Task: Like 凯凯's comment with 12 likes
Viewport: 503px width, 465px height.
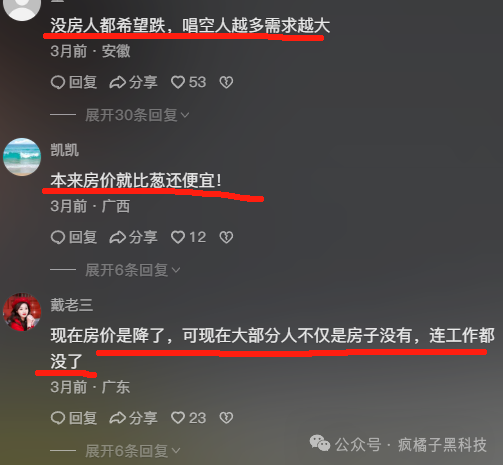Action: click(x=188, y=237)
